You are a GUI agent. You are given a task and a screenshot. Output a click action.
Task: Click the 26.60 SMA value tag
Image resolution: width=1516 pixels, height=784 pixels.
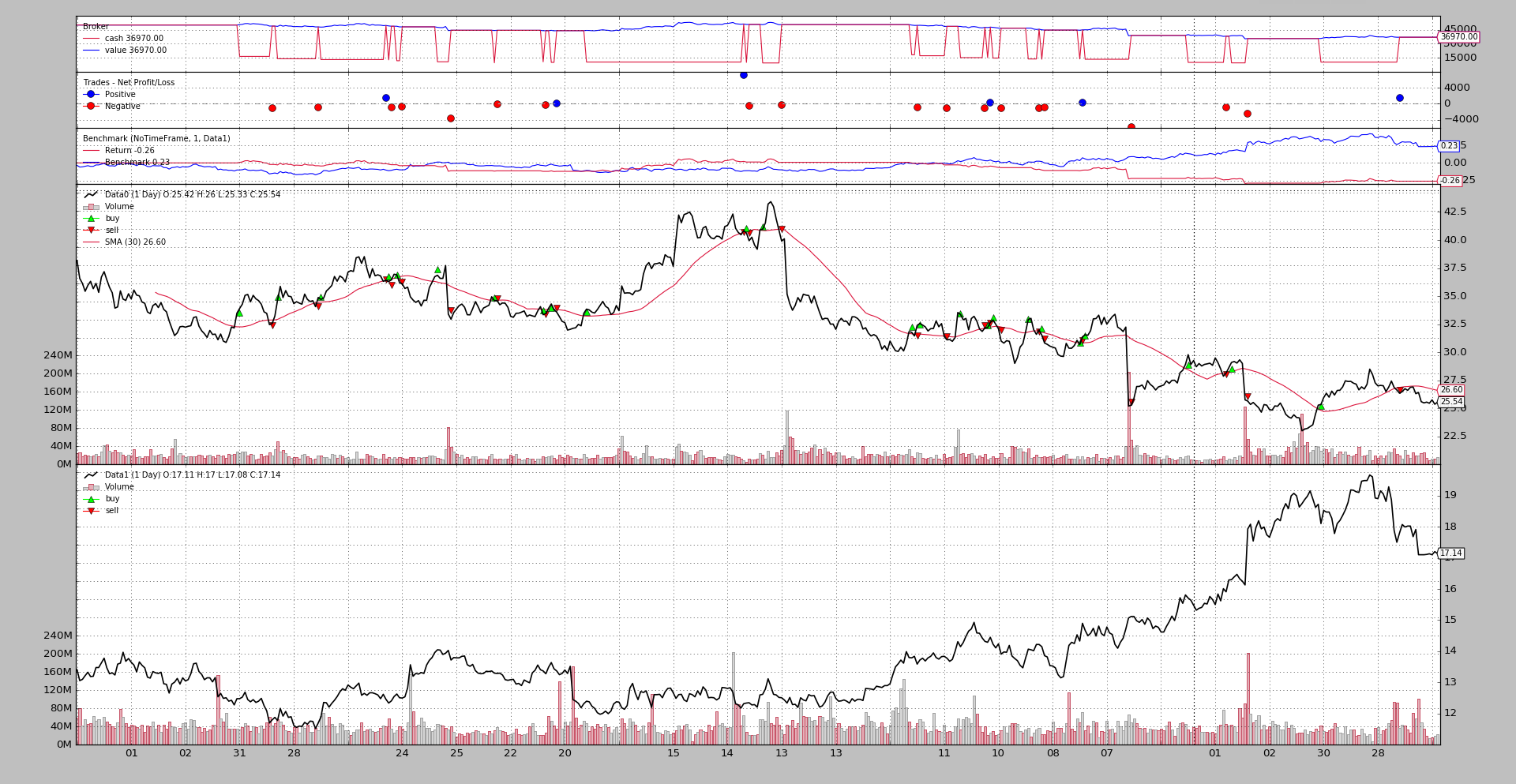tap(1450, 390)
